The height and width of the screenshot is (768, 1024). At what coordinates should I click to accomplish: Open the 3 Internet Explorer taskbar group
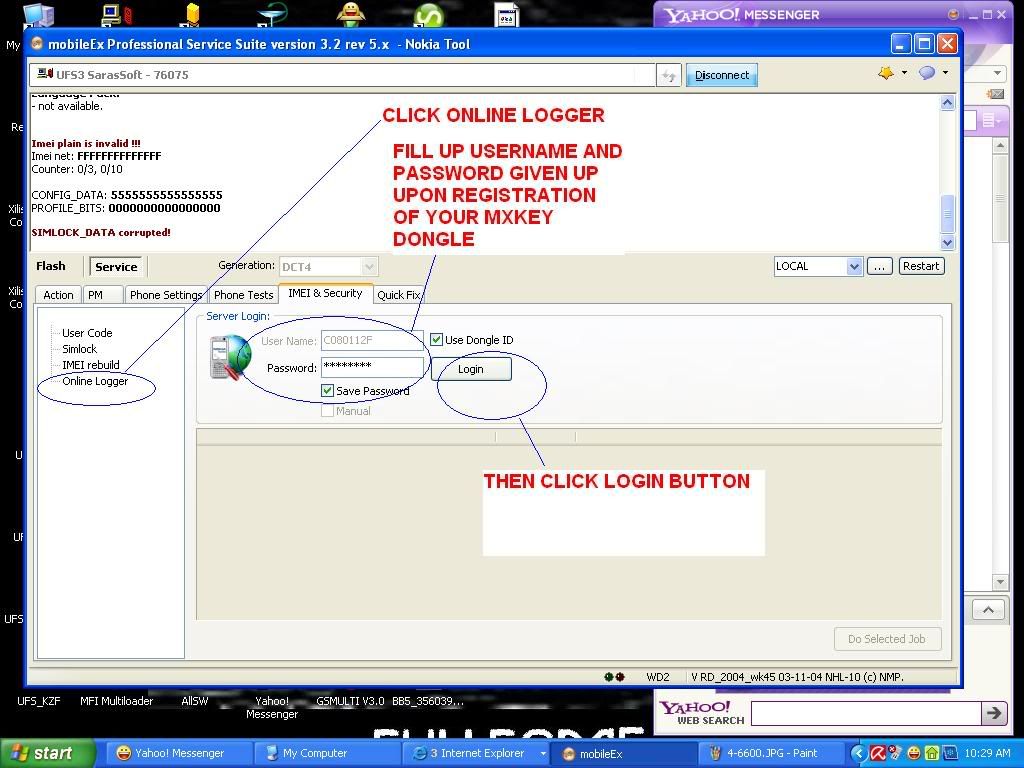[476, 754]
